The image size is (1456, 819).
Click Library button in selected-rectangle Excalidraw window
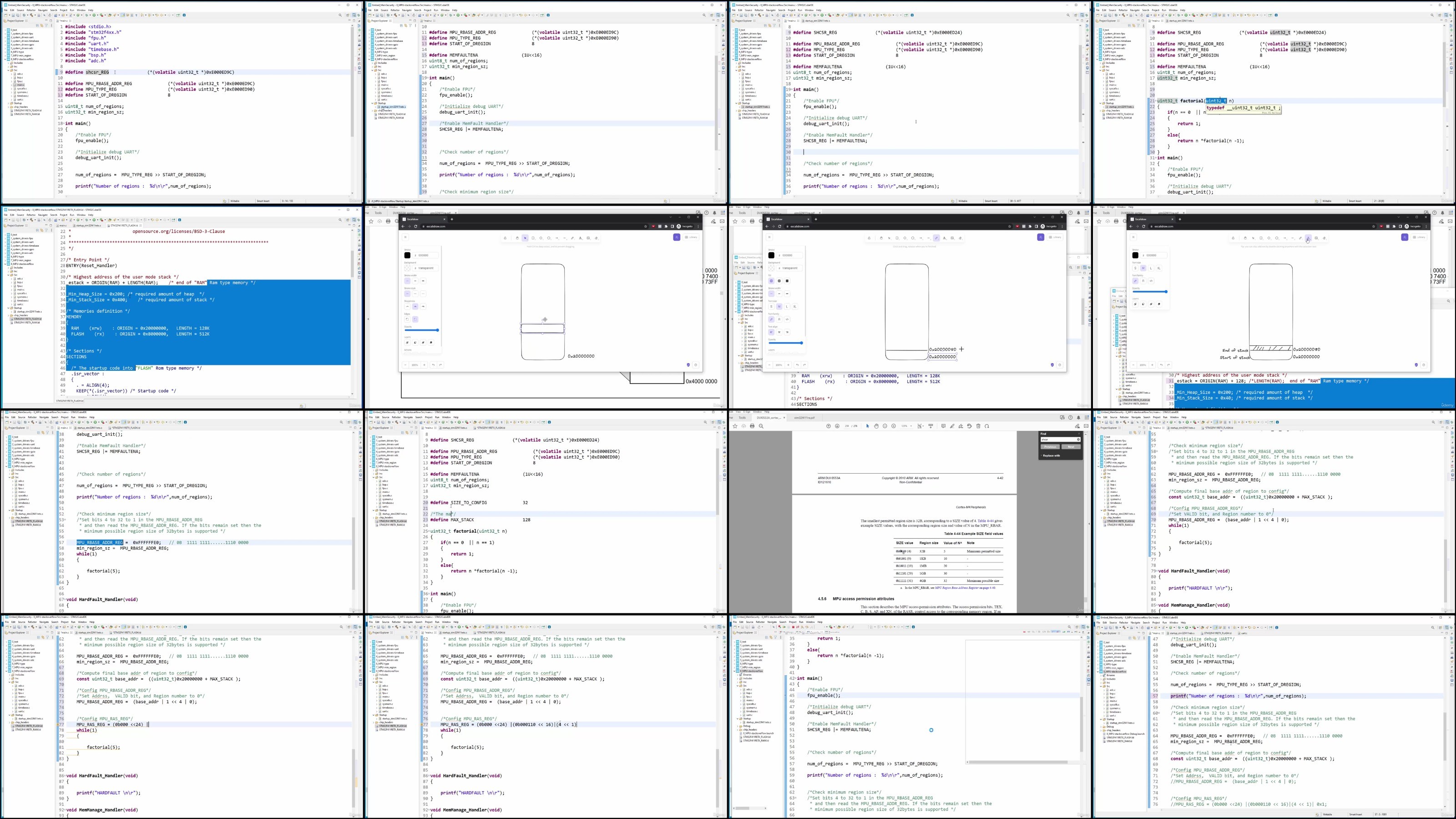click(x=691, y=238)
